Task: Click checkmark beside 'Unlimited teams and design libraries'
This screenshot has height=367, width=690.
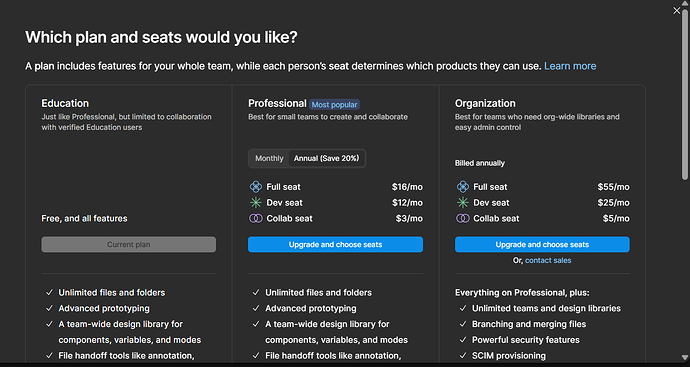Action: (x=462, y=308)
